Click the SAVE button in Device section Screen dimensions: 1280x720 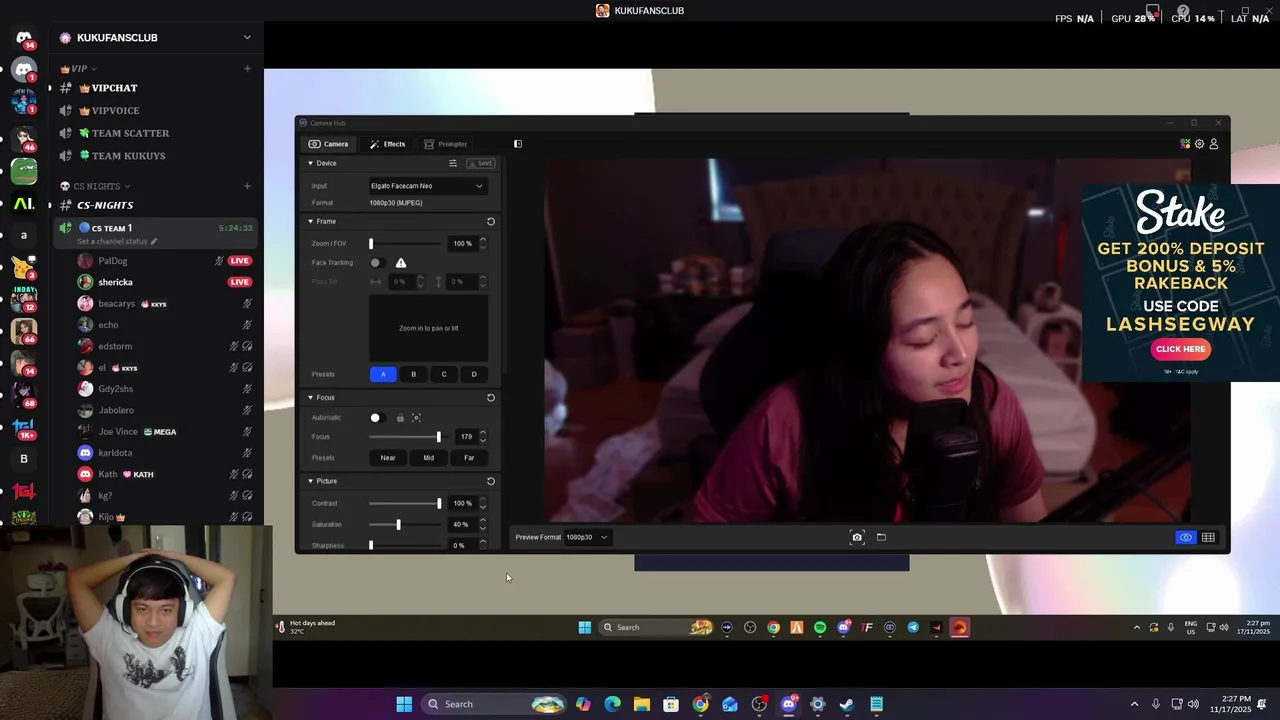[x=482, y=163]
